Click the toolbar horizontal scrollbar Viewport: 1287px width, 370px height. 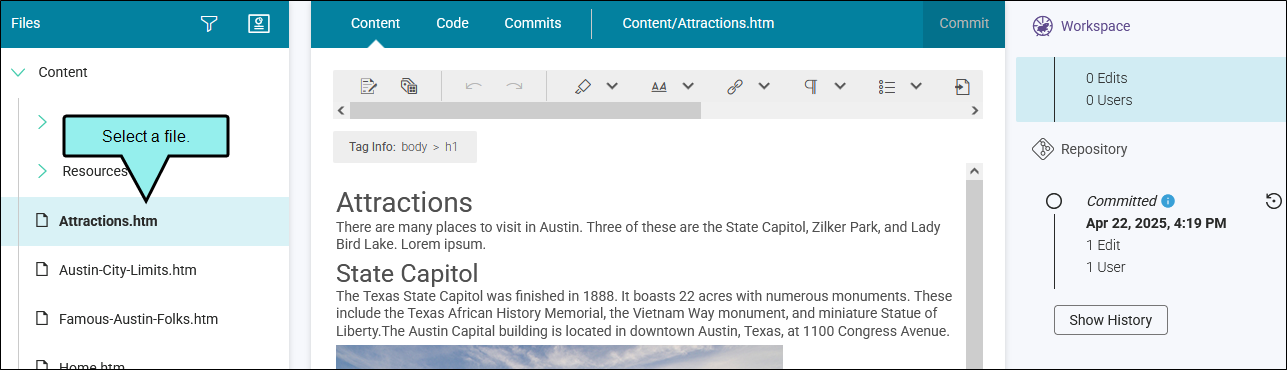[x=525, y=110]
